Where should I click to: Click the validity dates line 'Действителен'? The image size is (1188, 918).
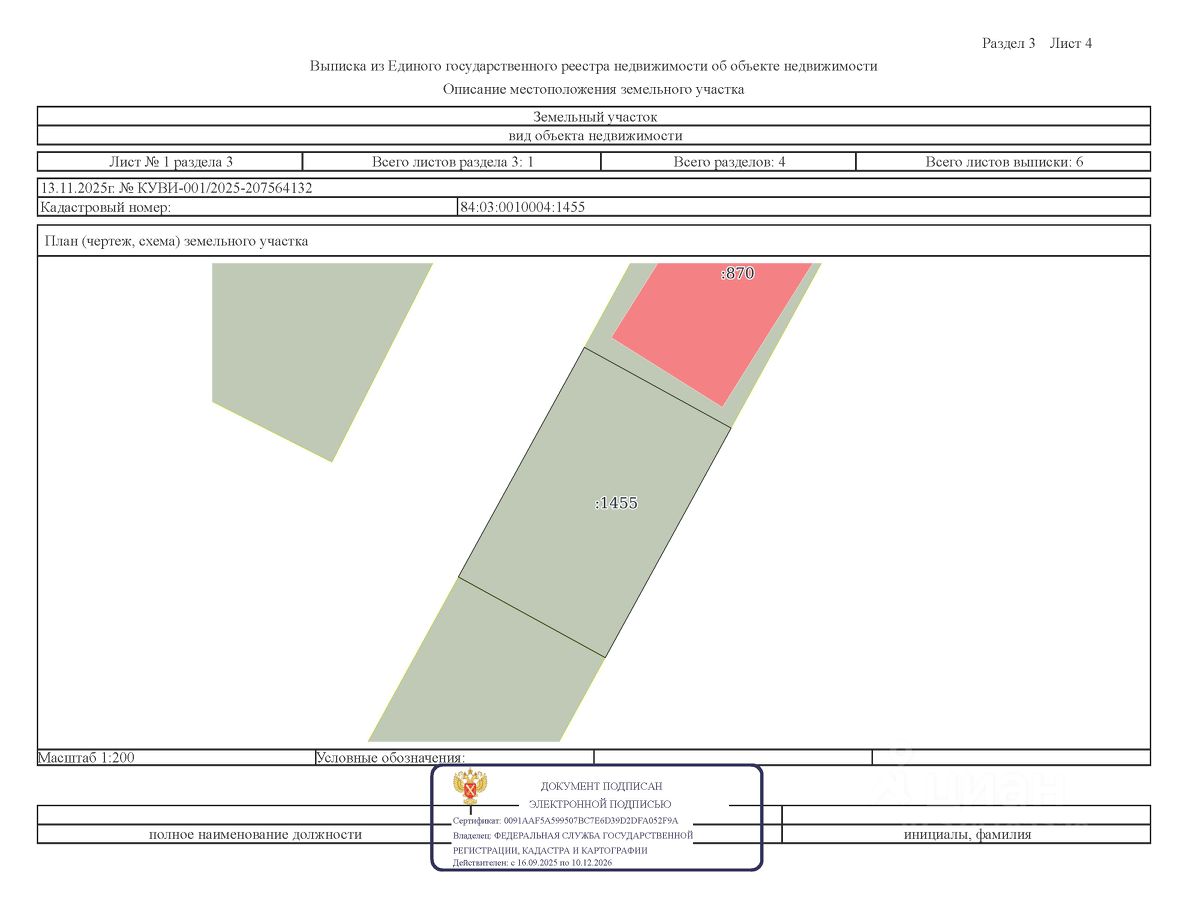click(x=532, y=863)
